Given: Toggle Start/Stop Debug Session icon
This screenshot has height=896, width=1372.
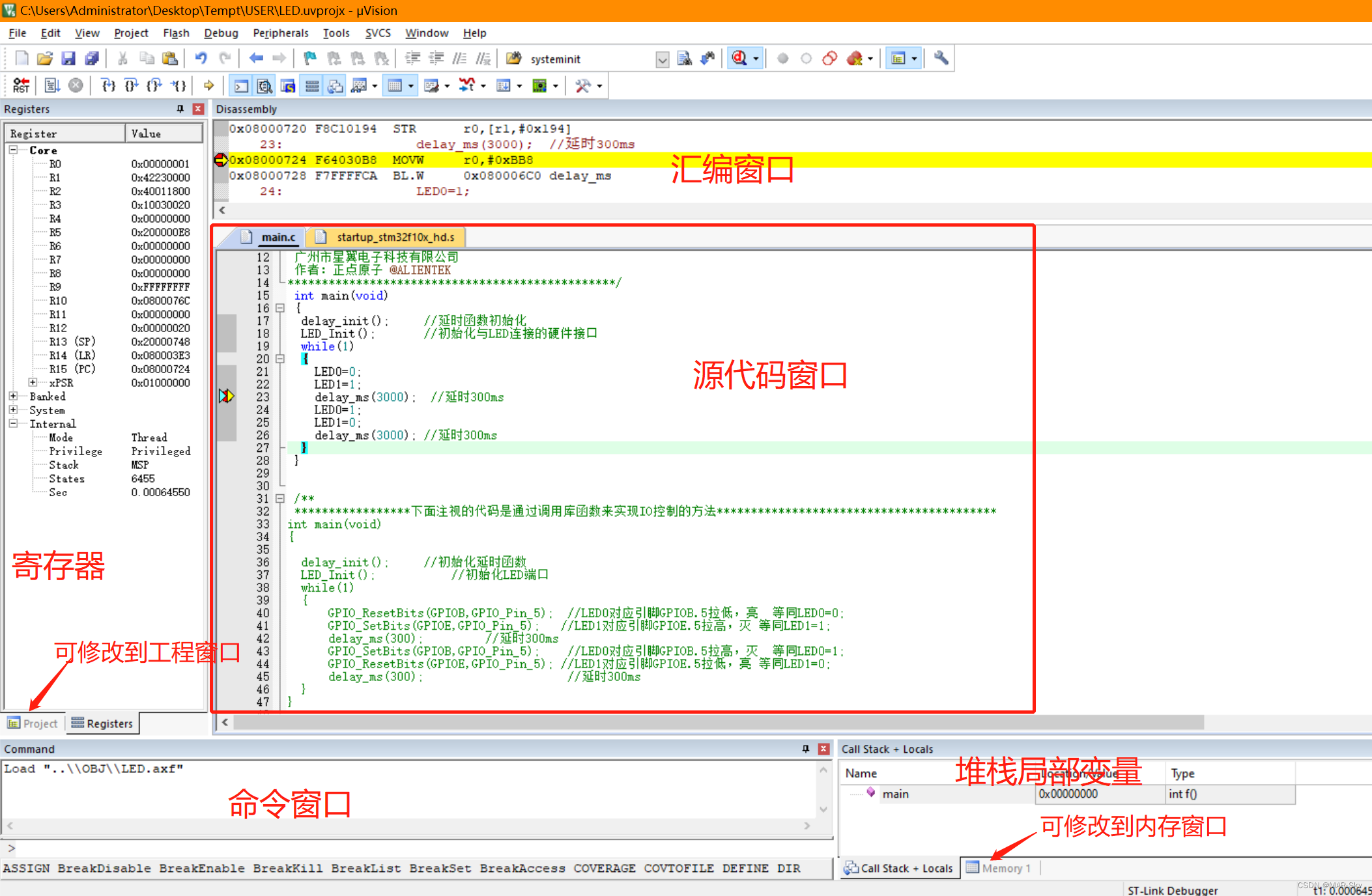Looking at the screenshot, I should coord(739,59).
